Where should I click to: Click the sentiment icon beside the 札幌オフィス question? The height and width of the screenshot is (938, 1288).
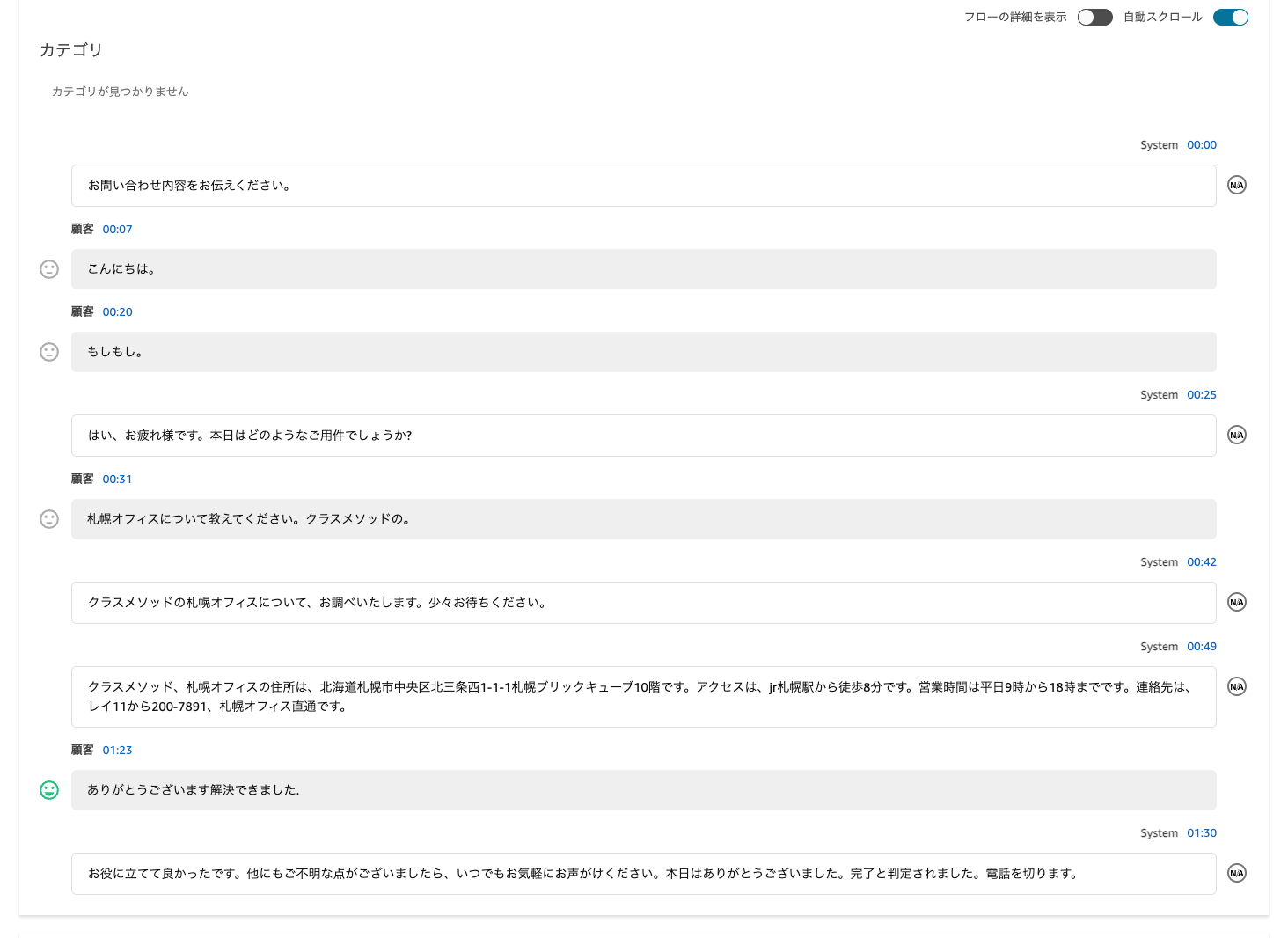(49, 519)
